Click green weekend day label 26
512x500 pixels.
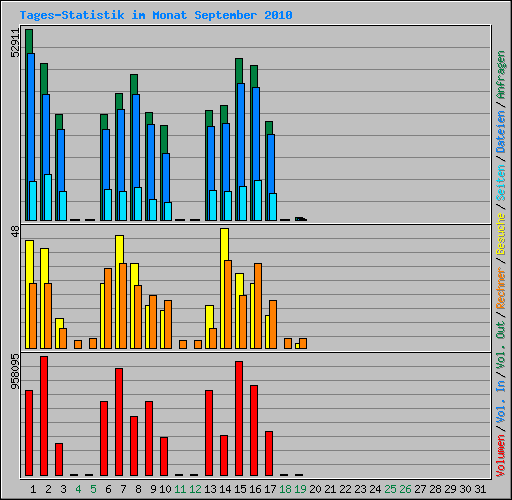(x=405, y=489)
